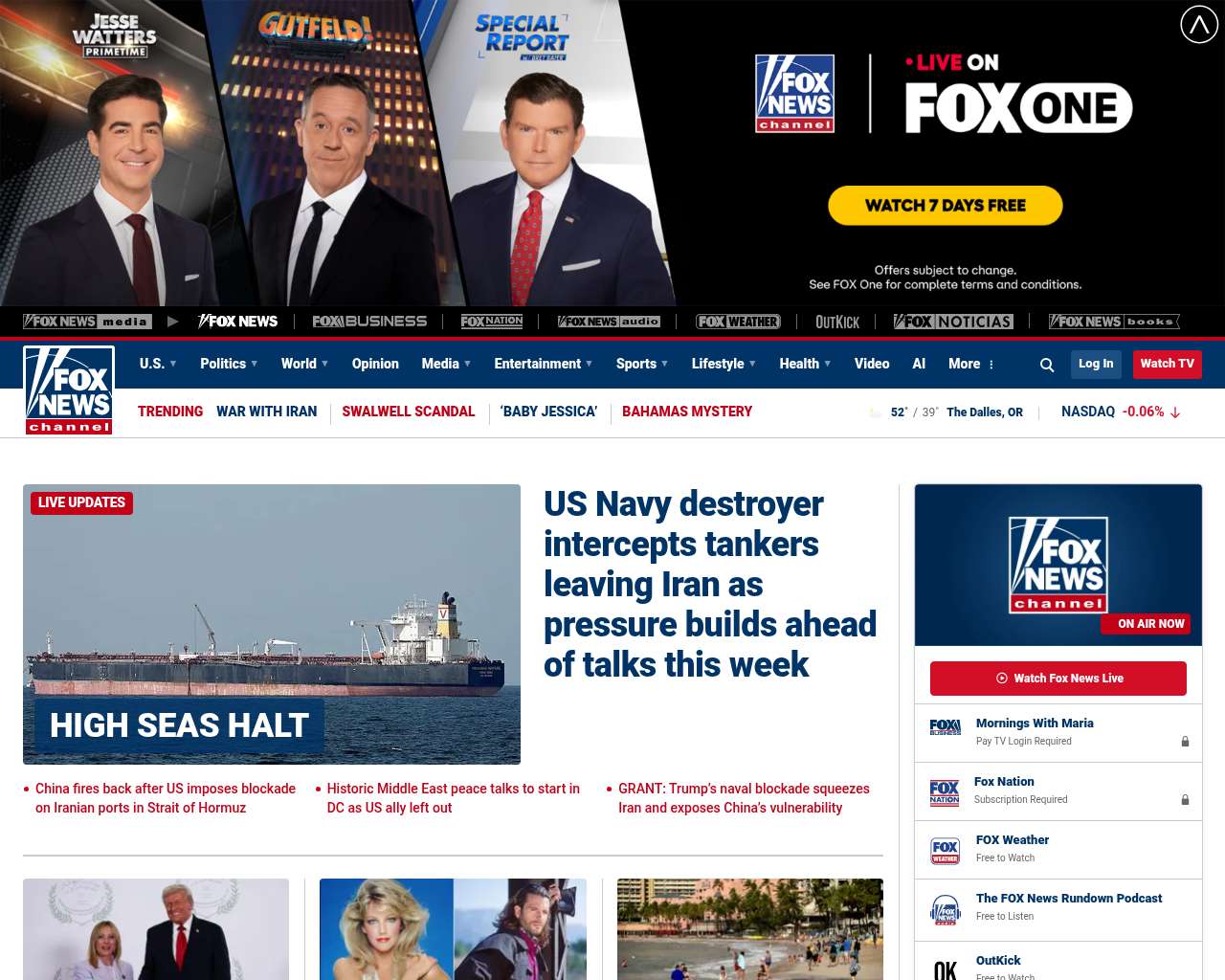Viewport: 1225px width, 980px height.
Task: Click the WATCH 7 DAYS FREE button
Action: point(946,206)
